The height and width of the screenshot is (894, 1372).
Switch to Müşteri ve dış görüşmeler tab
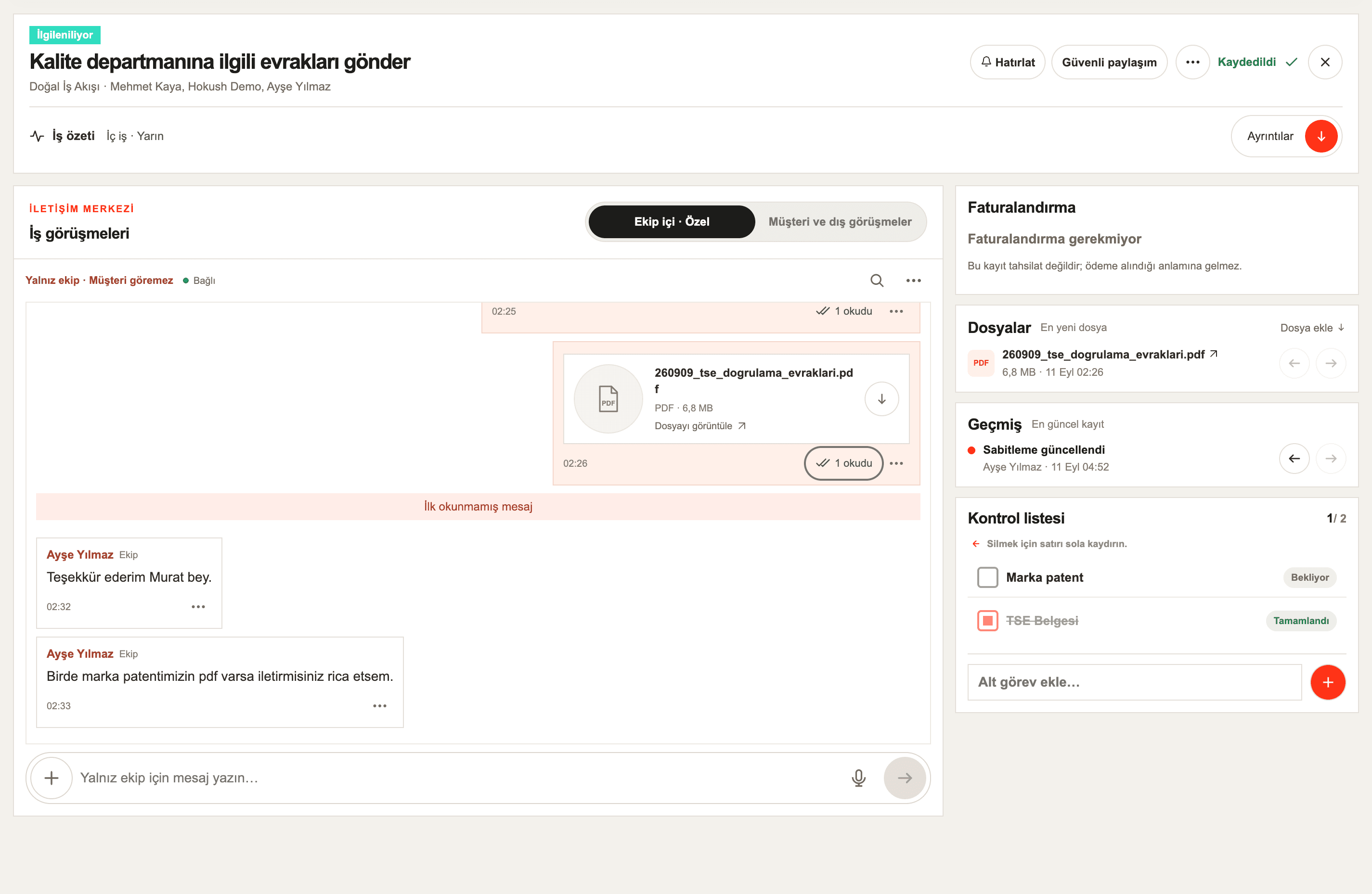[840, 222]
